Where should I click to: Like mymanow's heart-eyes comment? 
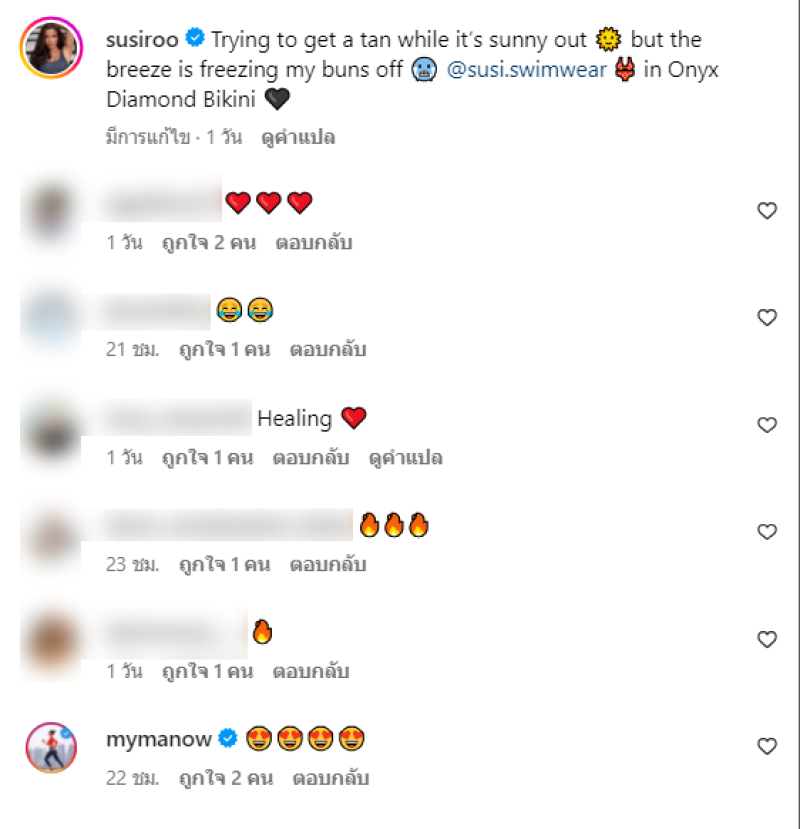click(767, 746)
